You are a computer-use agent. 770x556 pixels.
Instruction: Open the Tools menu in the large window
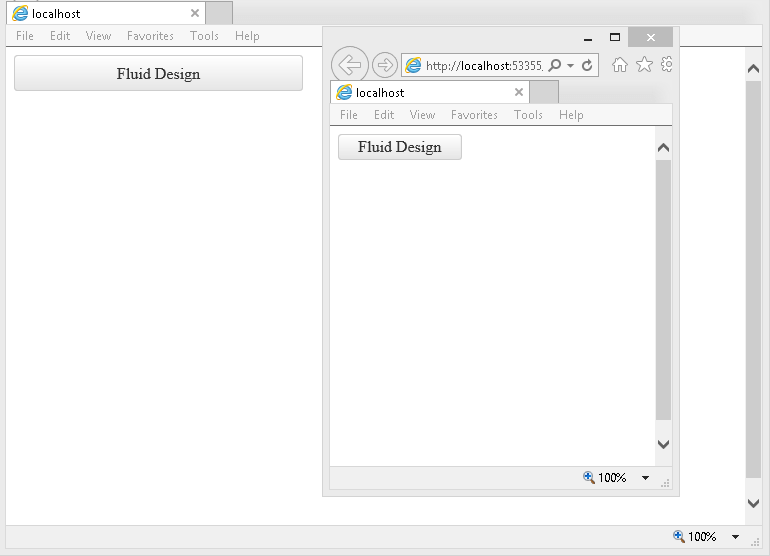[204, 36]
